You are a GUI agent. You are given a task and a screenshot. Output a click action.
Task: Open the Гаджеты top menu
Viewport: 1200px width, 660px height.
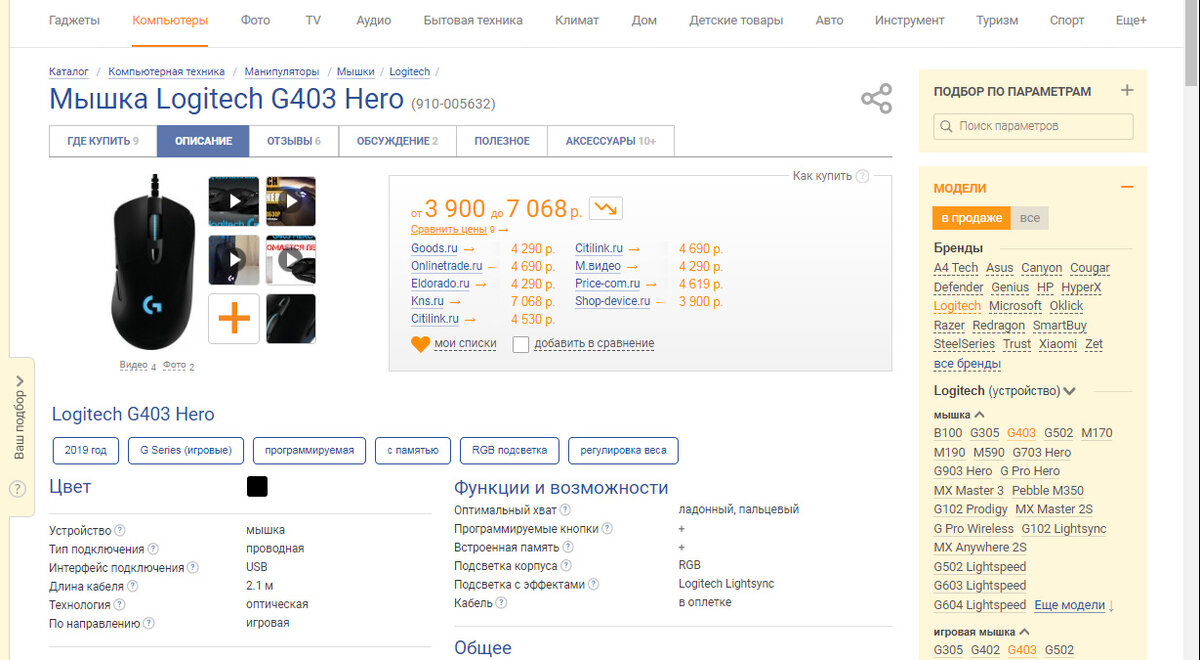click(x=74, y=20)
